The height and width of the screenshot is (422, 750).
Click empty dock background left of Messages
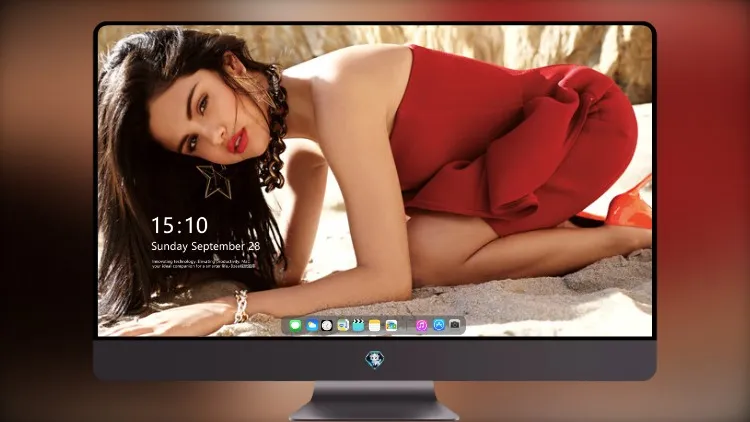[286, 325]
